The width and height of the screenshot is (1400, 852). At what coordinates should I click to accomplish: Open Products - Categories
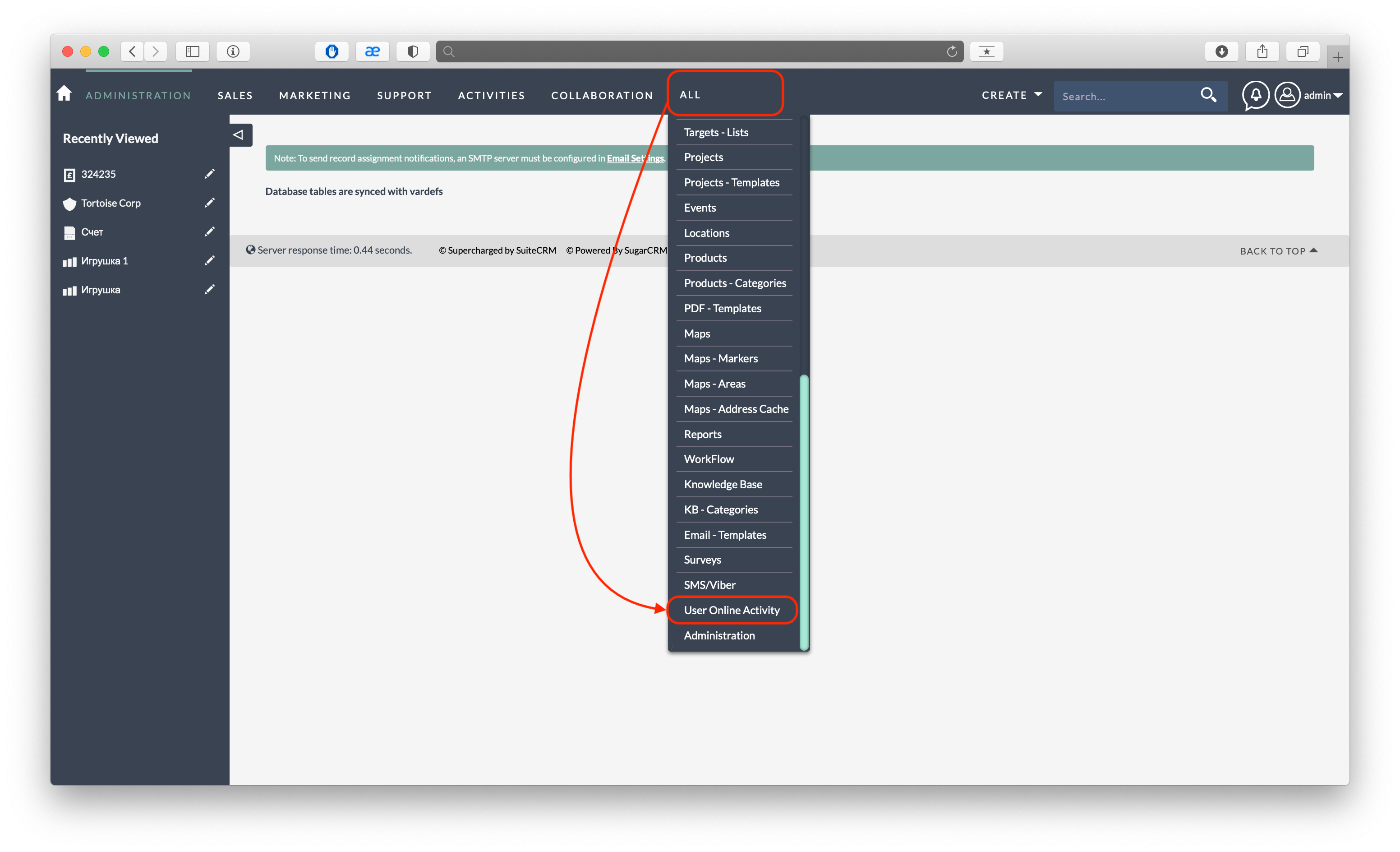[x=734, y=283]
